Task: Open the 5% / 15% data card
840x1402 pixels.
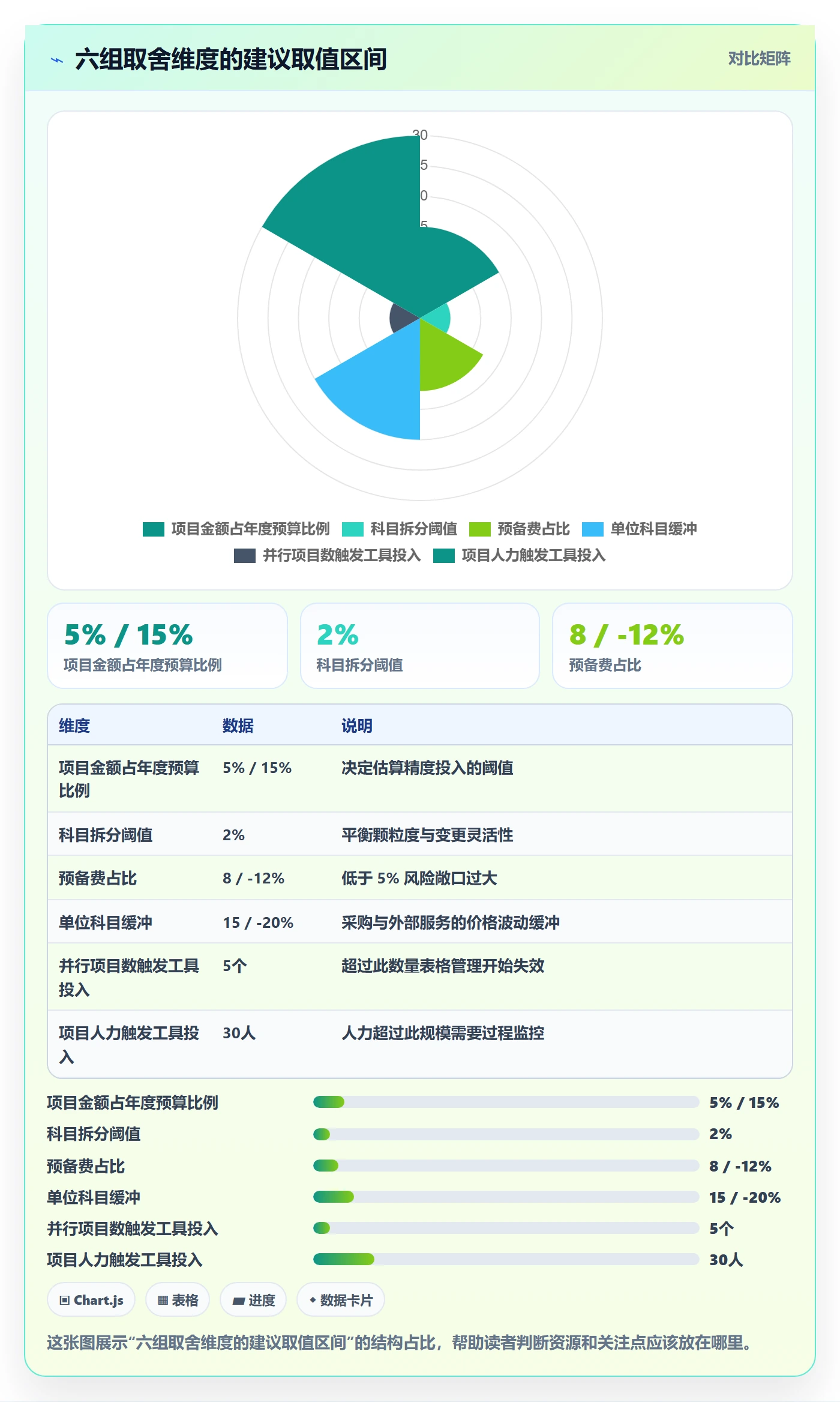Action: click(x=167, y=646)
